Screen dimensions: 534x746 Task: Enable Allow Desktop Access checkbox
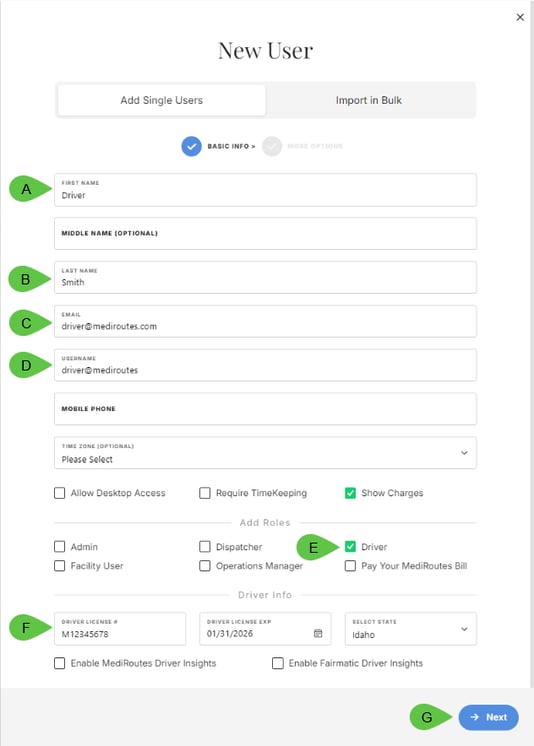59,493
